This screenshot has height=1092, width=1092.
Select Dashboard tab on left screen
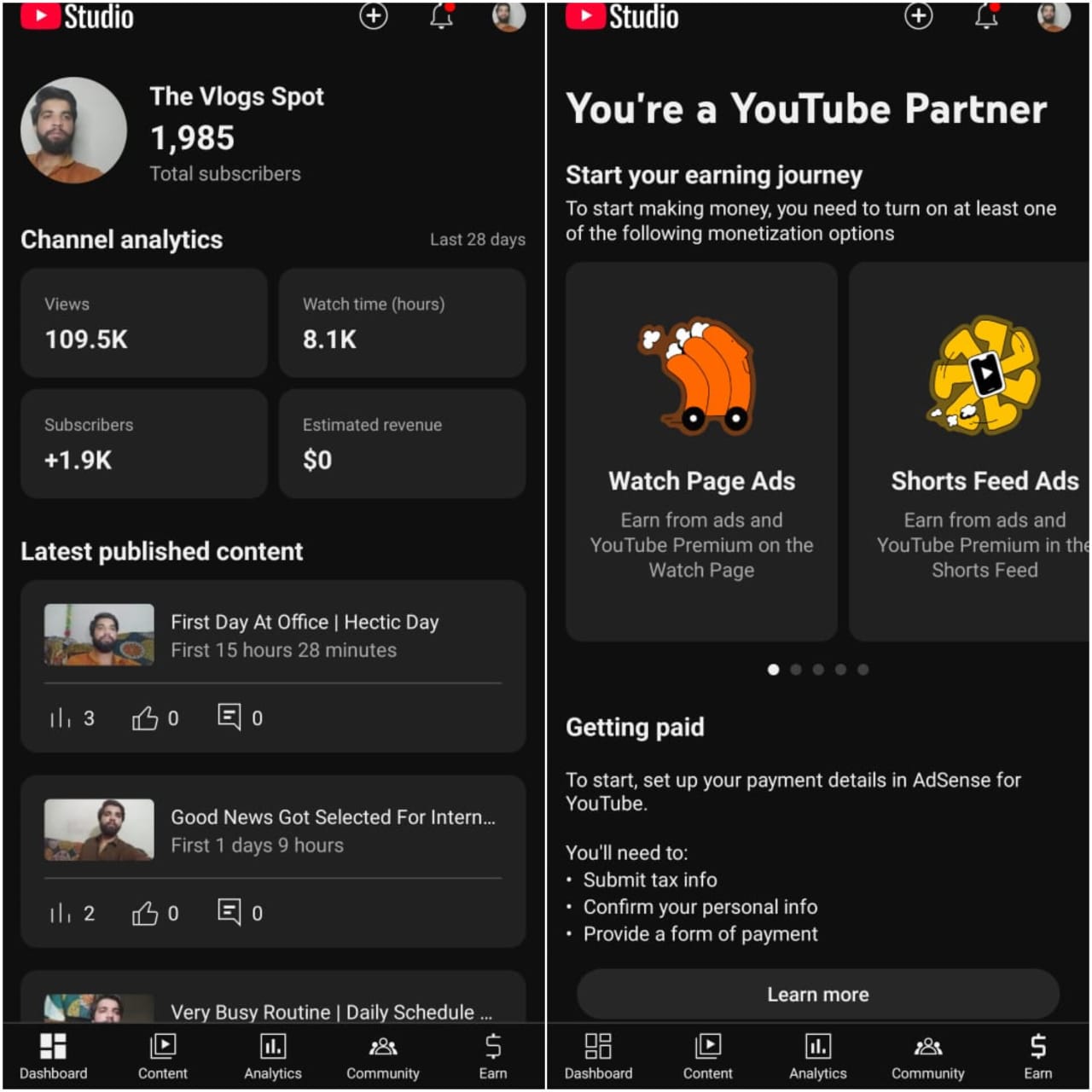[x=54, y=1056]
